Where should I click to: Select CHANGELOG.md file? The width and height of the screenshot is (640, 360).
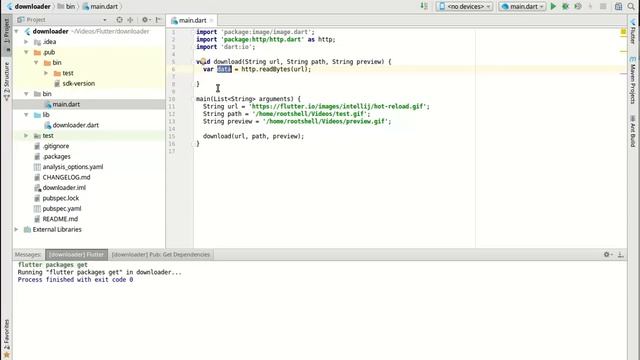pyautogui.click(x=66, y=177)
